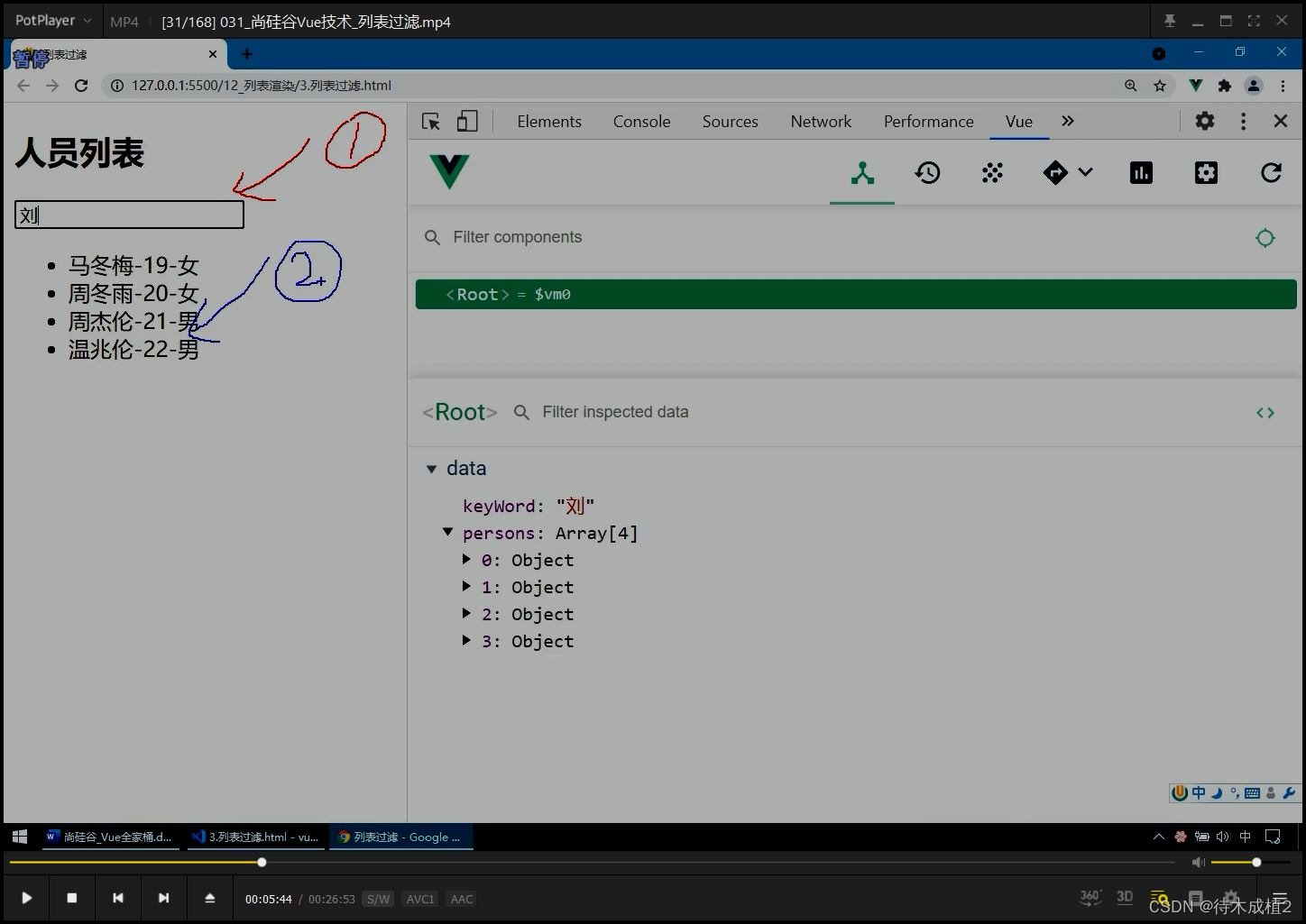
Task: Click the Vue devtools Refresh icon
Action: pos(1271,173)
